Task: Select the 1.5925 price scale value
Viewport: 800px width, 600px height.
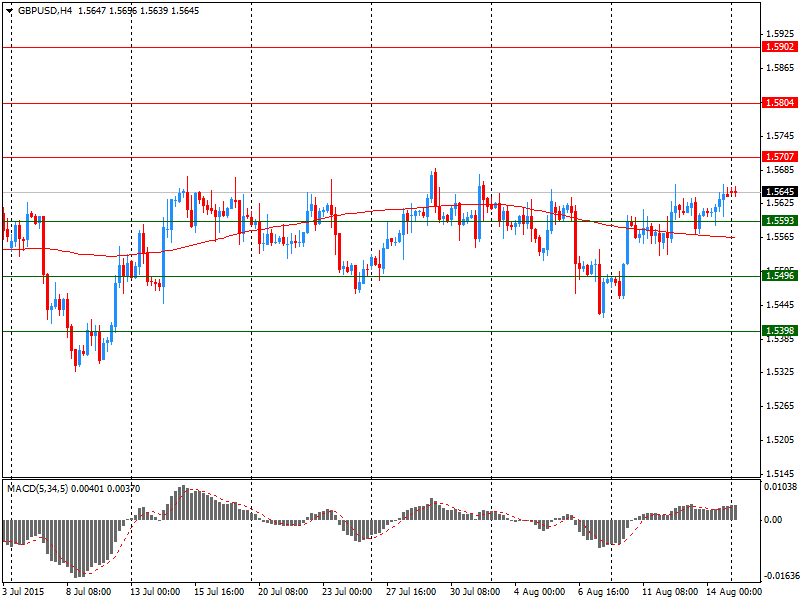Action: [781, 34]
